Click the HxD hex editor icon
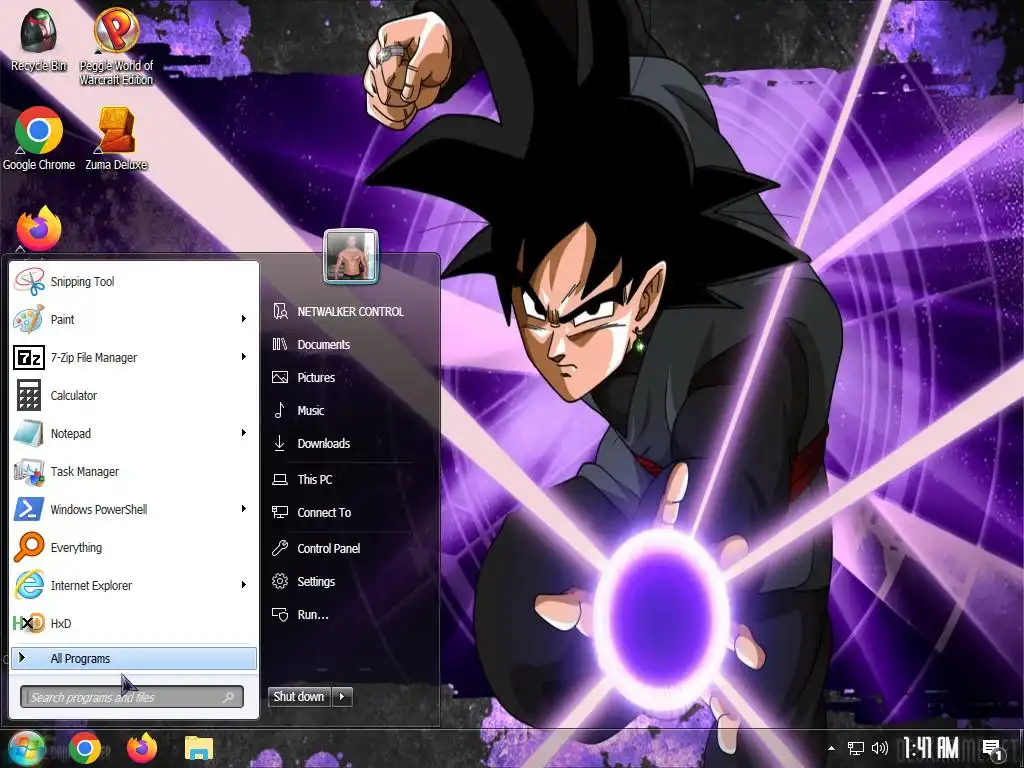This screenshot has height=768, width=1024. click(x=29, y=623)
